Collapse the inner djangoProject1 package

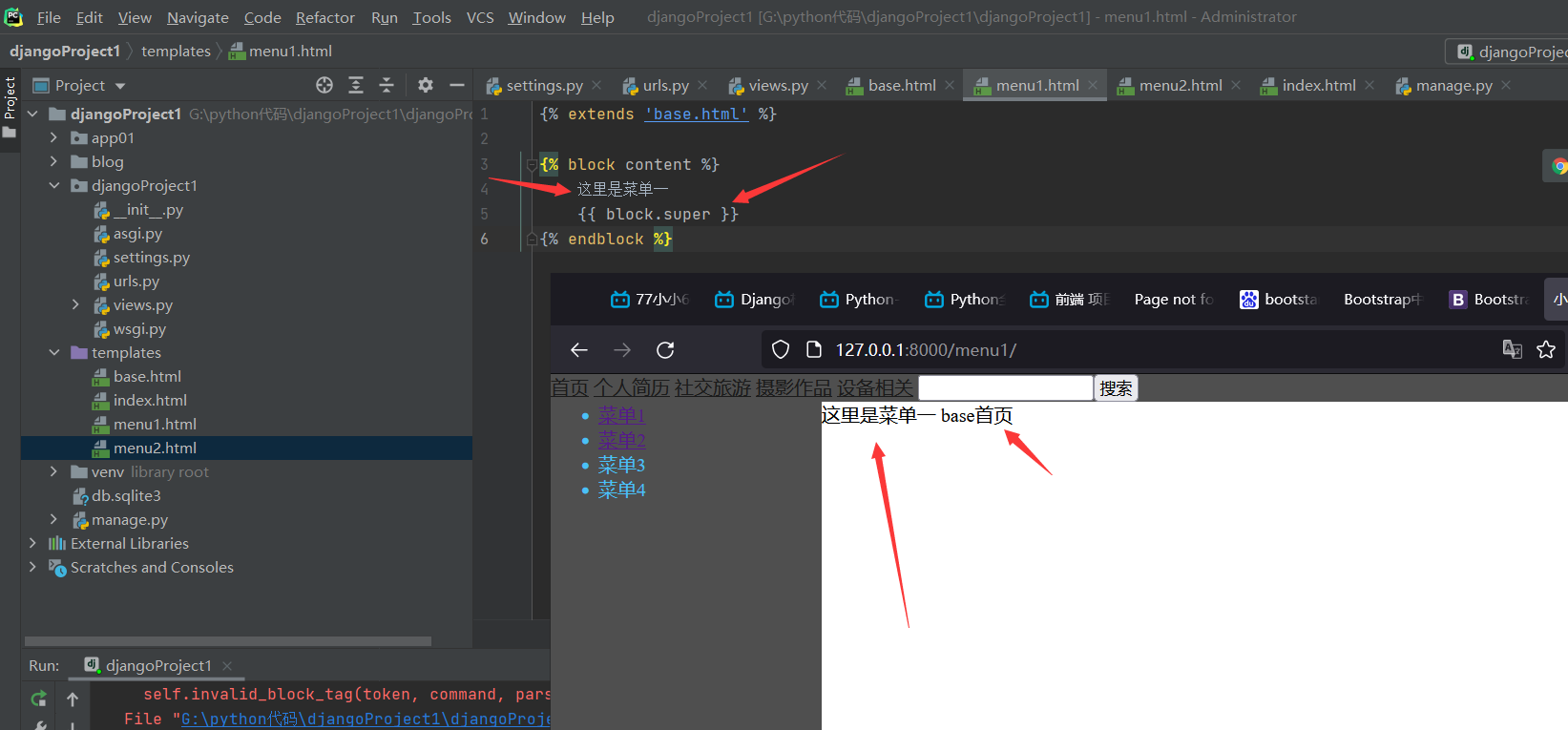[53, 185]
